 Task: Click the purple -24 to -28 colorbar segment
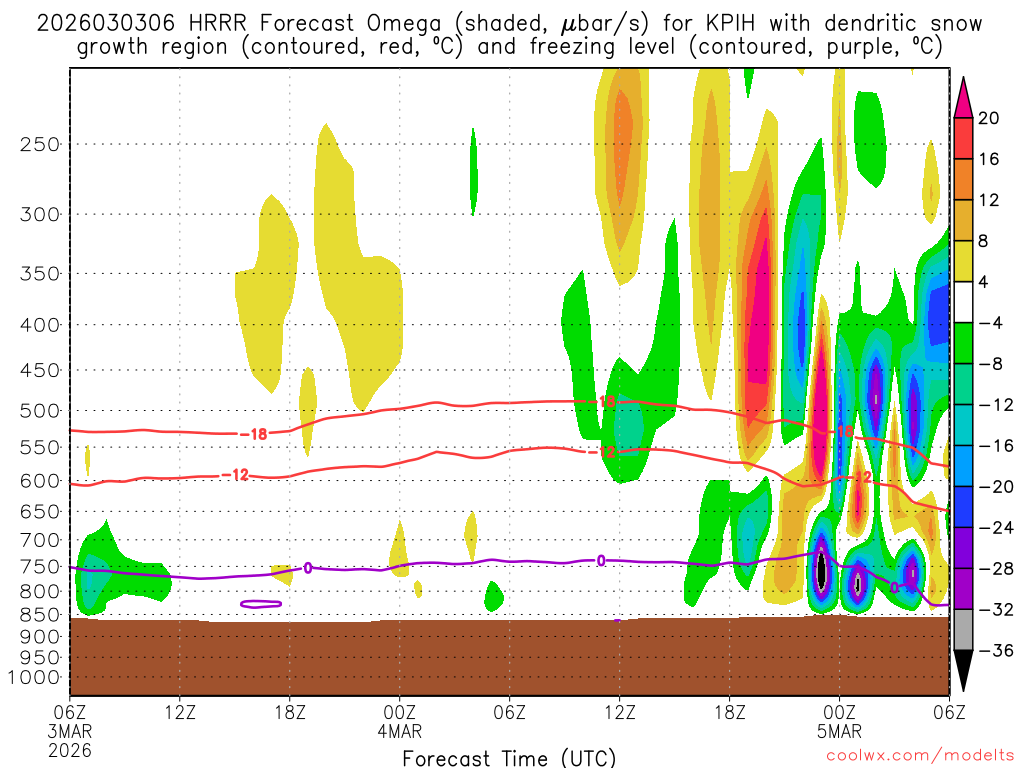tap(963, 548)
